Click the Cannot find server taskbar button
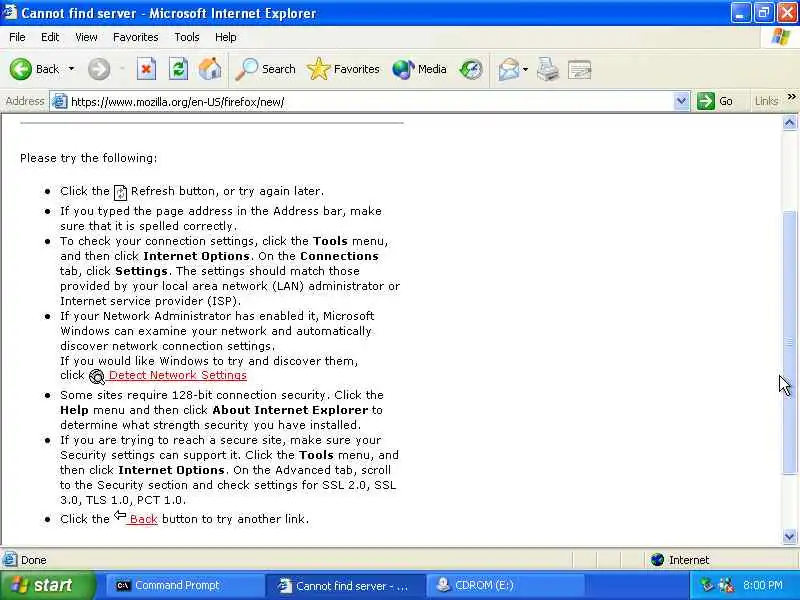The image size is (800, 600). pyautogui.click(x=345, y=586)
